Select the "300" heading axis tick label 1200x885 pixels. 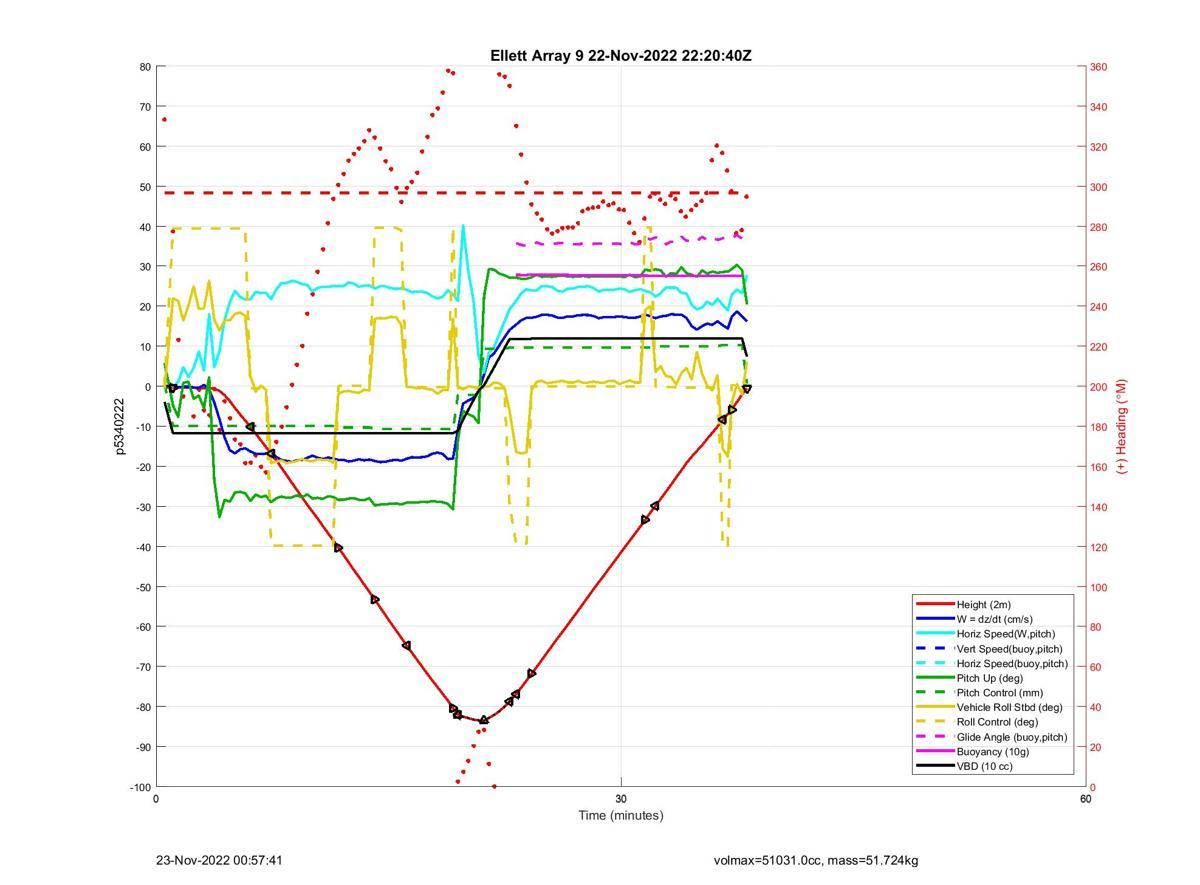tap(1098, 187)
